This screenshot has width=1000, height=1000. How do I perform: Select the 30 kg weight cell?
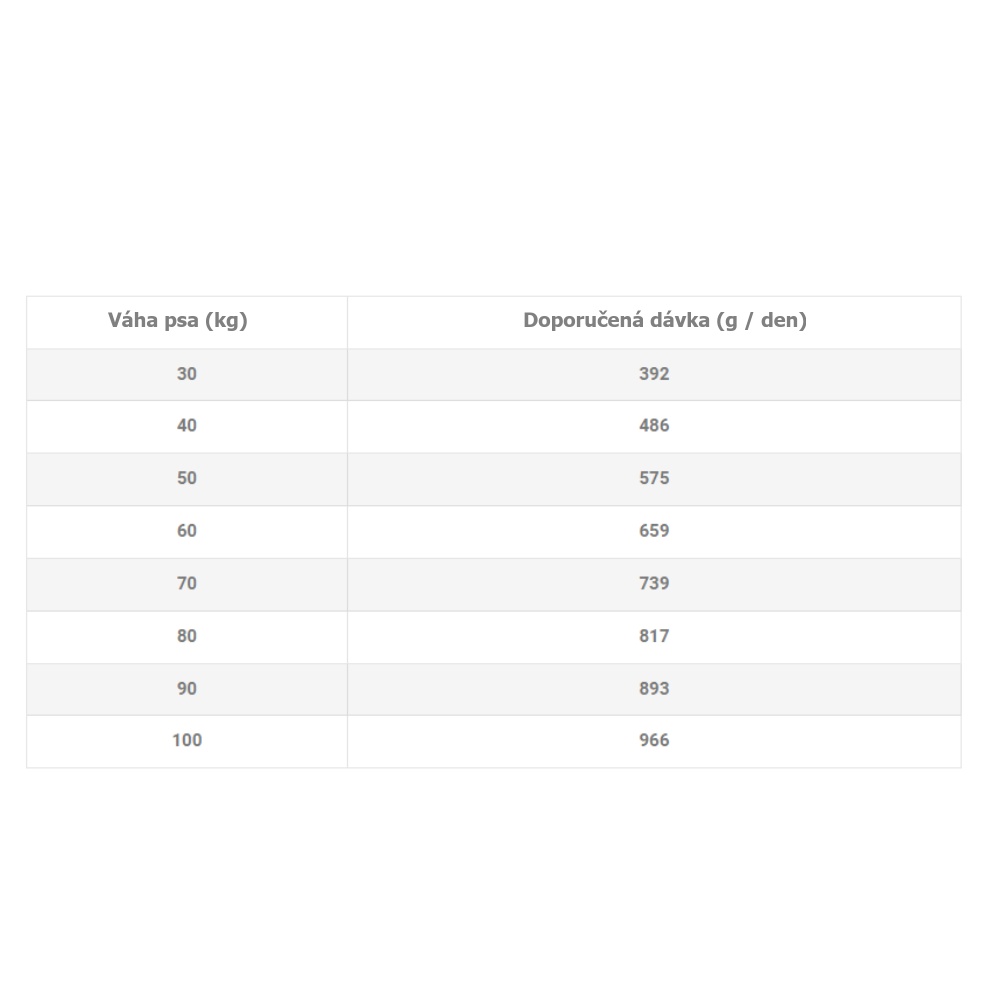(187, 374)
